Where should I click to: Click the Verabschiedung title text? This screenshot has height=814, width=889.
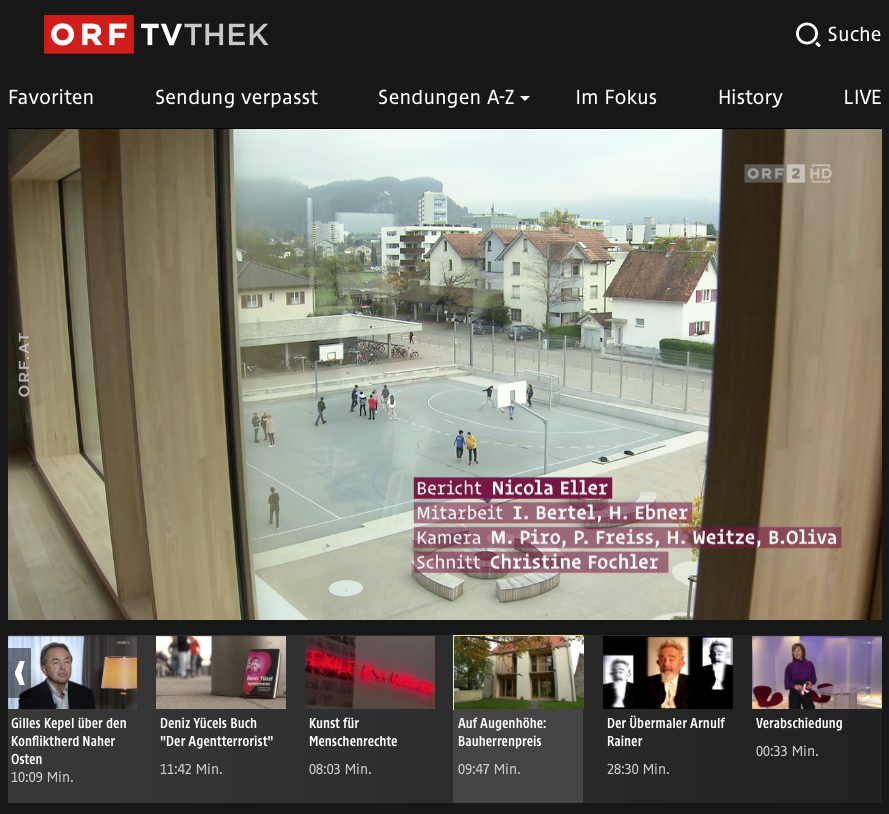tap(799, 723)
